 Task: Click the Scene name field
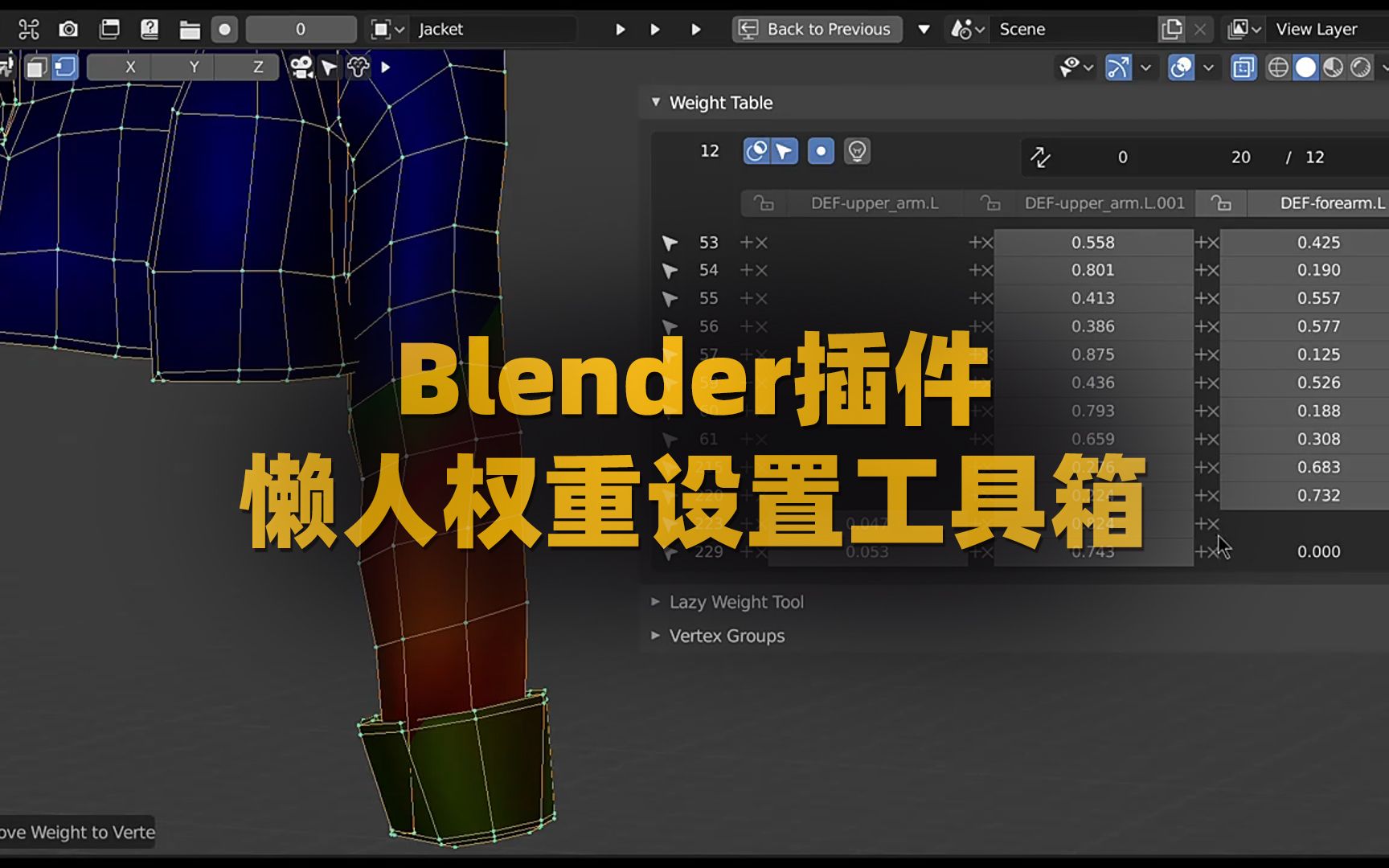point(1071,30)
